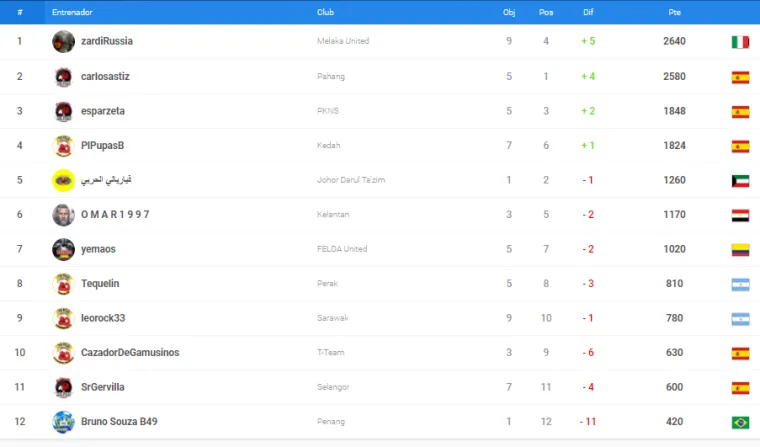The image size is (760, 447).
Task: Open the Arabic-named manager's profile
Action: click(106, 180)
